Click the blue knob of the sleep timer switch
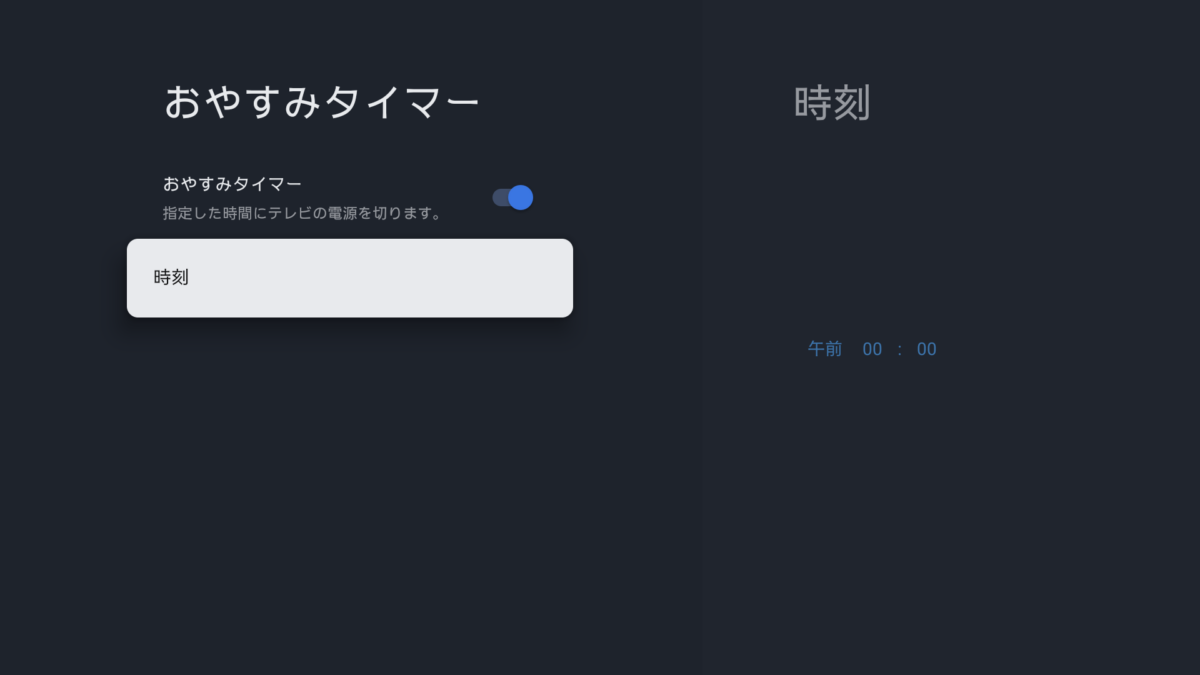Screen dimensions: 1200x675 [x=520, y=198]
